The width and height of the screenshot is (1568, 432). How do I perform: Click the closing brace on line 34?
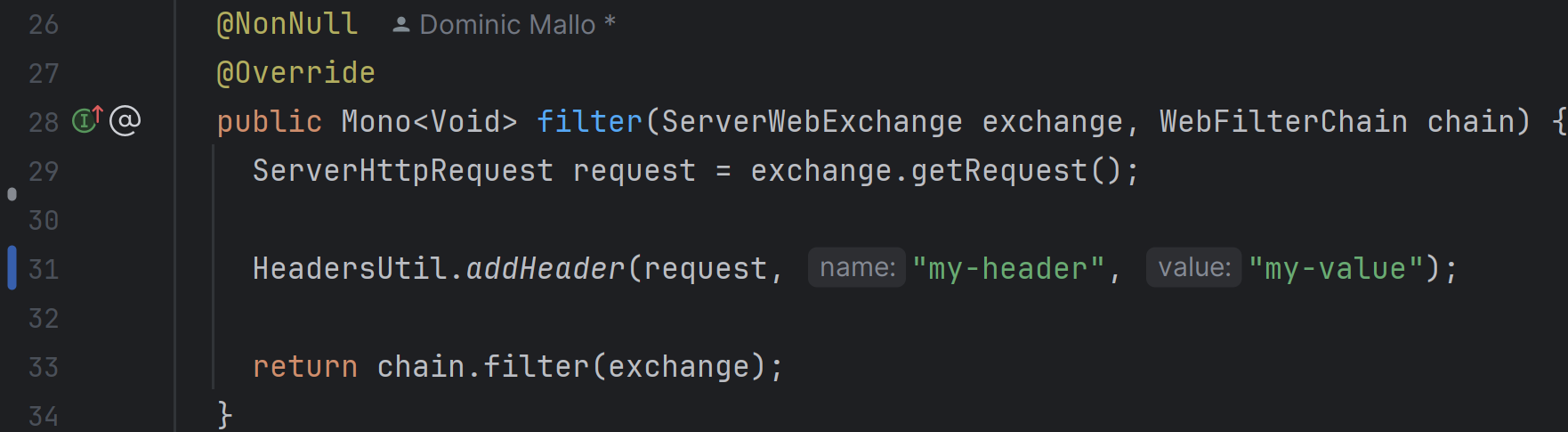pyautogui.click(x=225, y=414)
